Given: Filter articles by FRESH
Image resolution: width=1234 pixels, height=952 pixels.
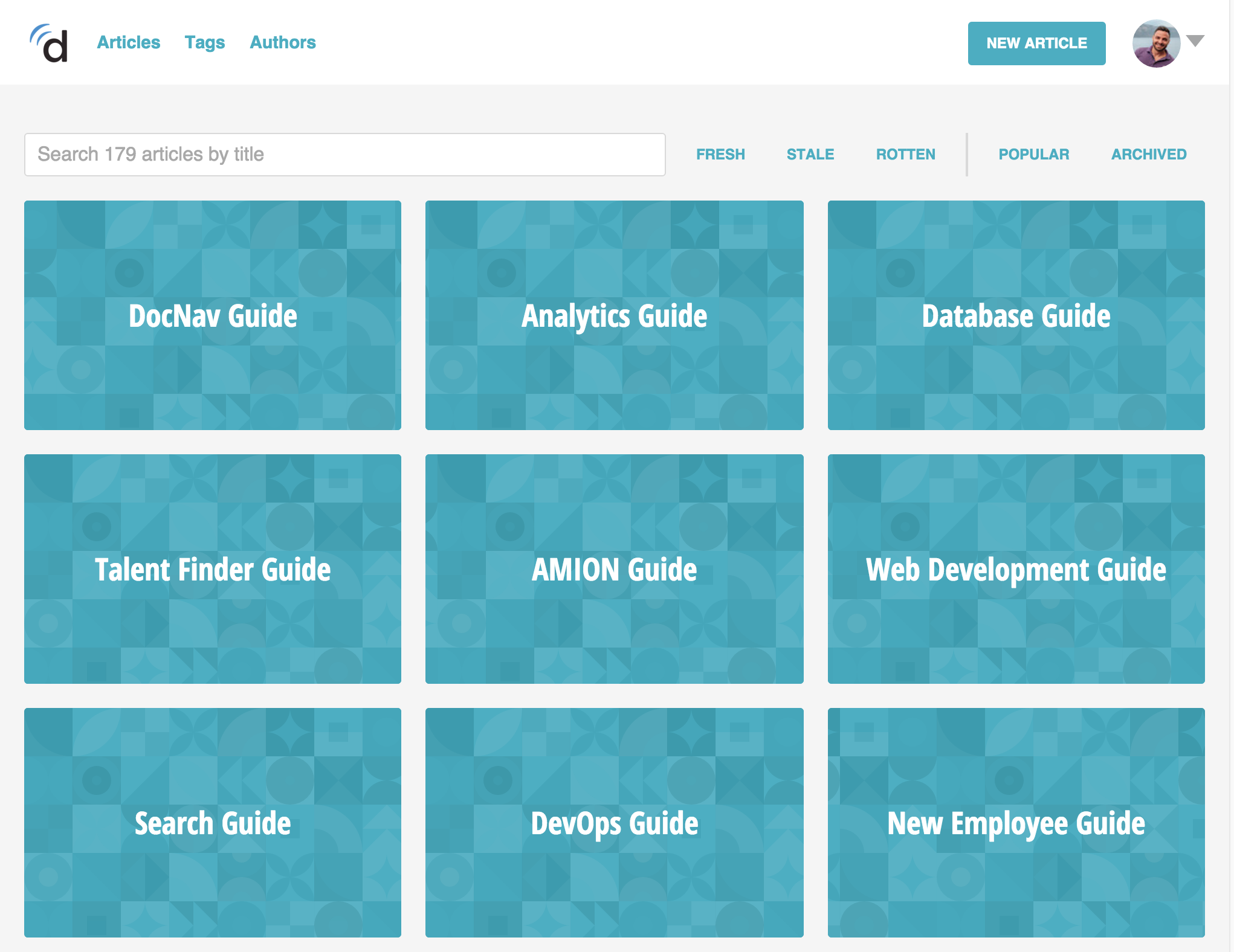Looking at the screenshot, I should (720, 155).
